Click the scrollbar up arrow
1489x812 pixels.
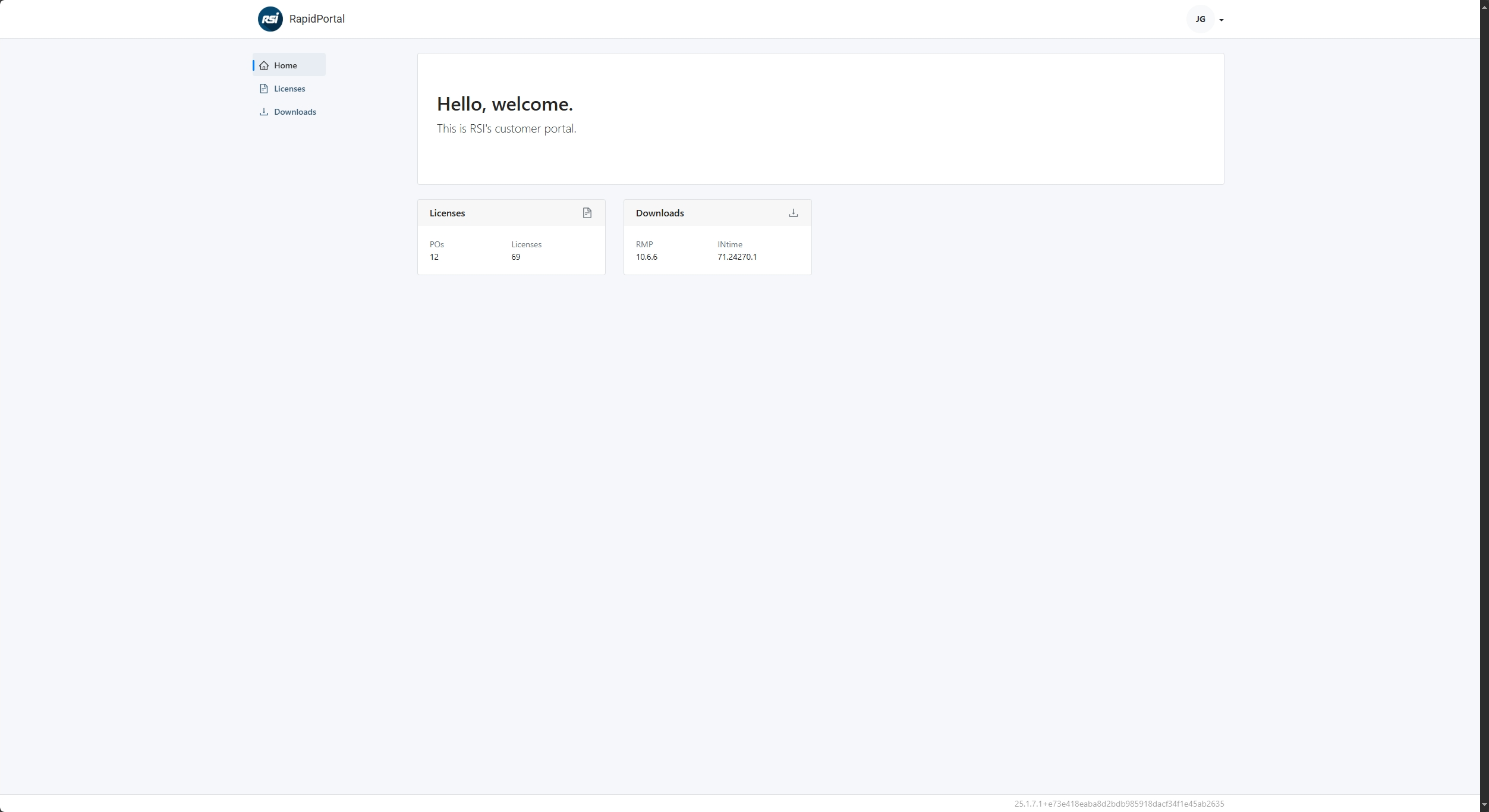[1484, 6]
